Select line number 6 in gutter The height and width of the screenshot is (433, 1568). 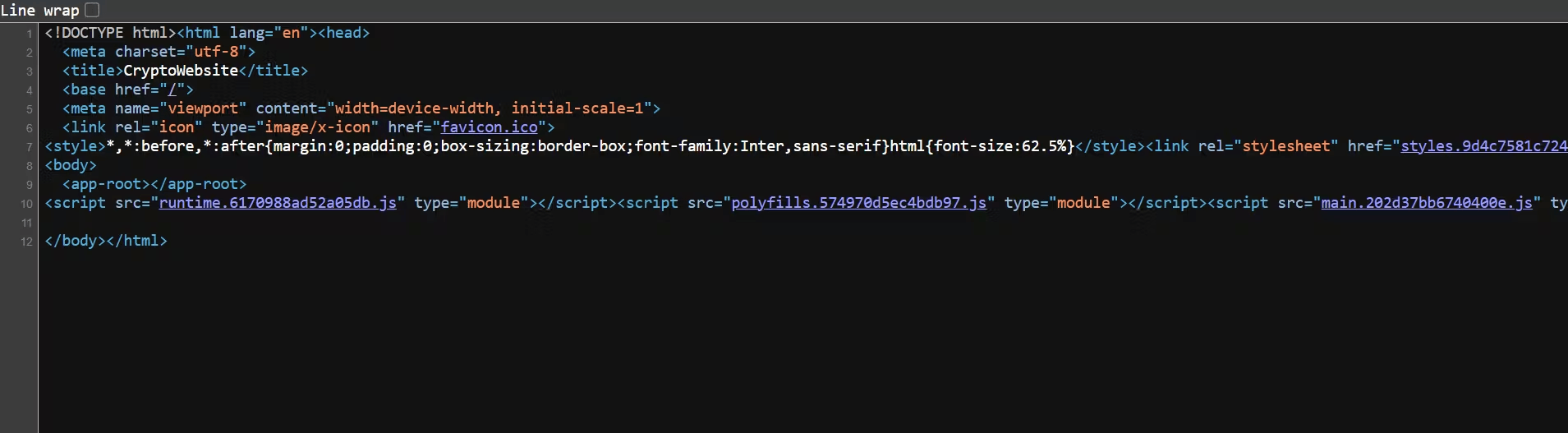[x=29, y=128]
